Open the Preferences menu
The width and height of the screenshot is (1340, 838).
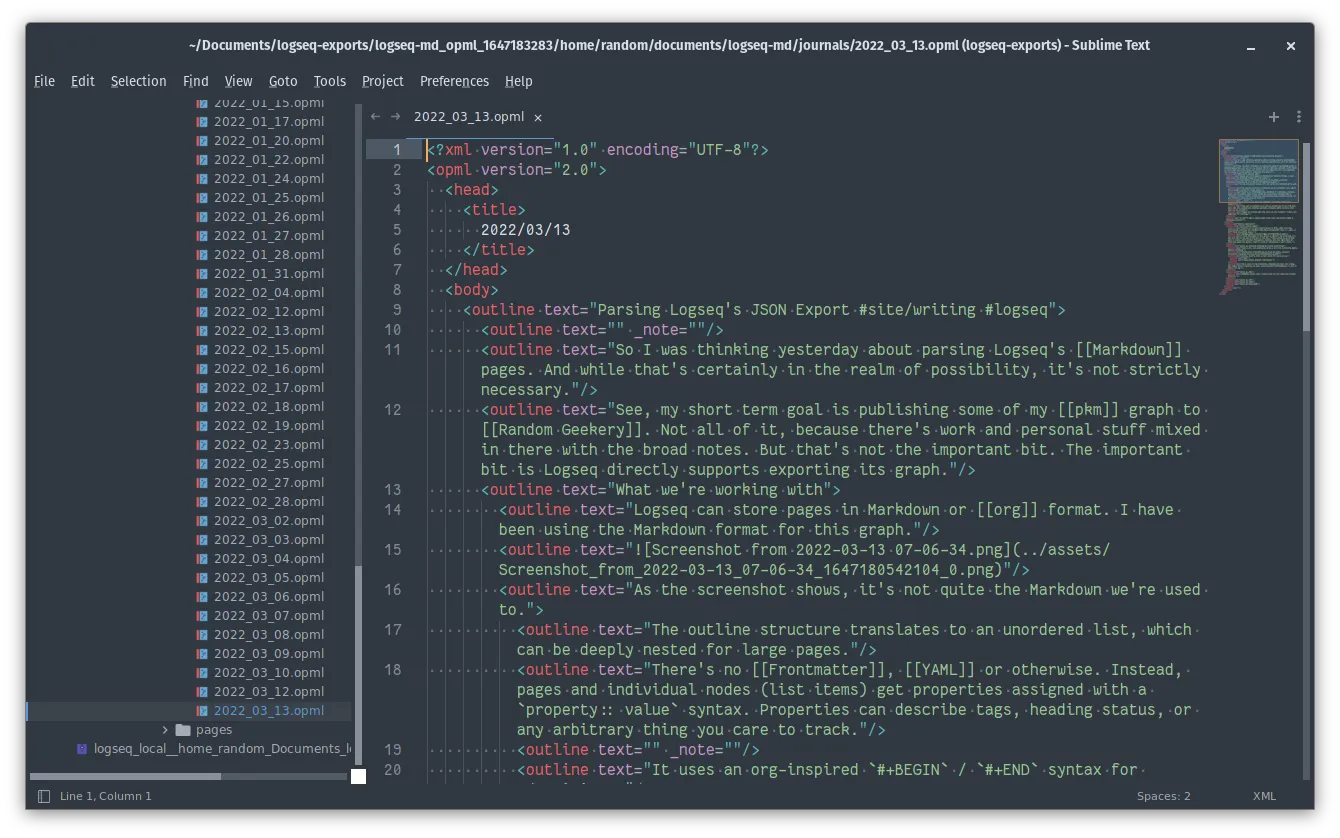tap(454, 81)
